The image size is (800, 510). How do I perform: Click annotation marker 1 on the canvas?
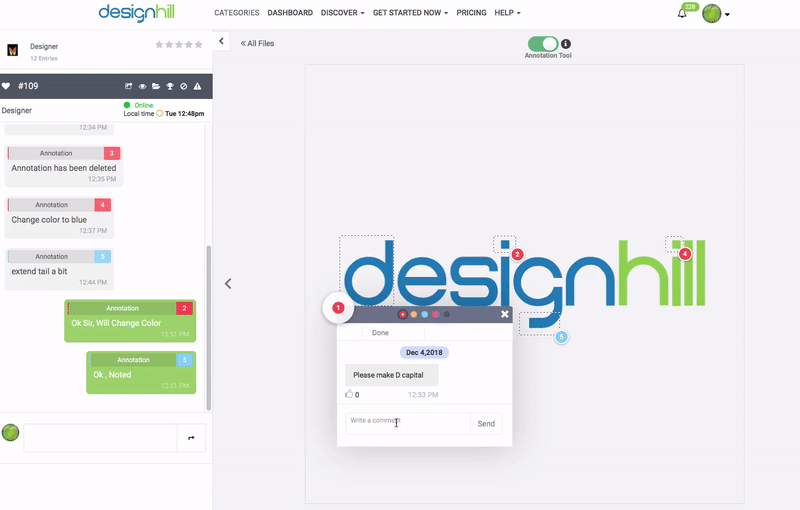click(x=338, y=308)
